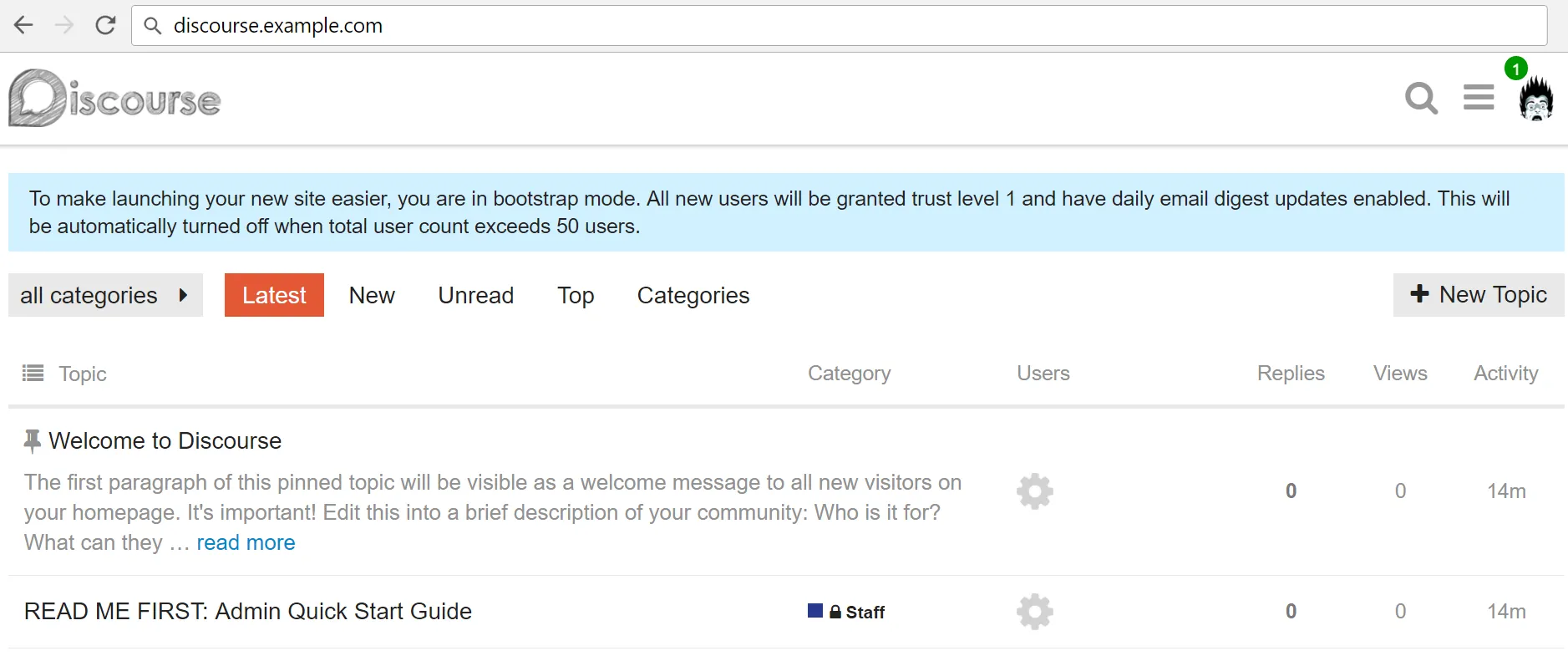1568x656 pixels.
Task: Select the Latest tab
Action: point(274,295)
